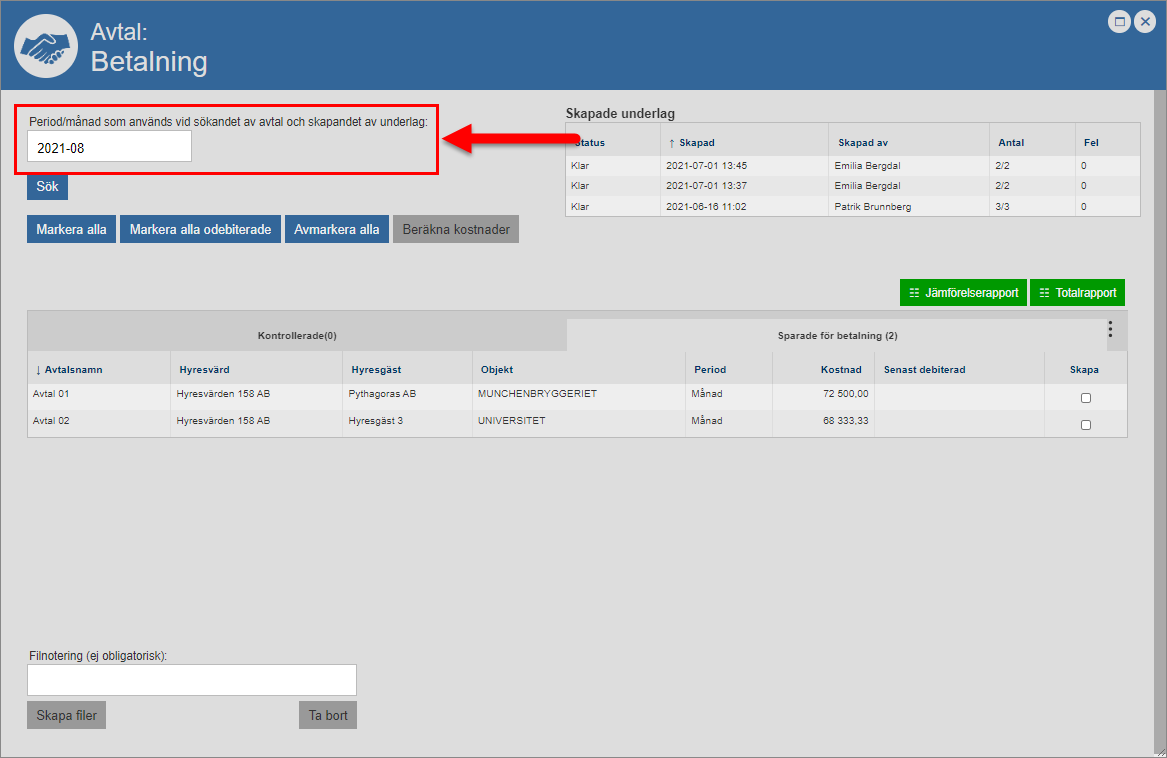Click into the Filnotering text field

191,680
